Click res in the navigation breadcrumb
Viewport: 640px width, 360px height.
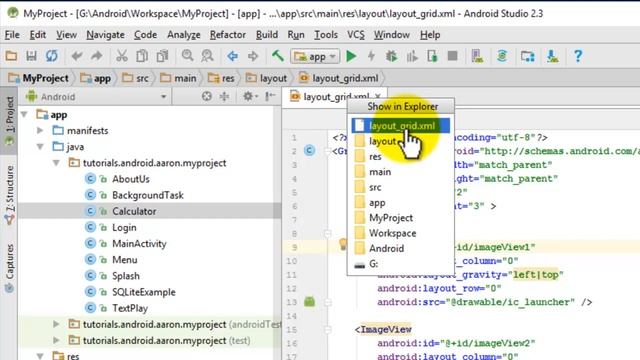coord(221,78)
